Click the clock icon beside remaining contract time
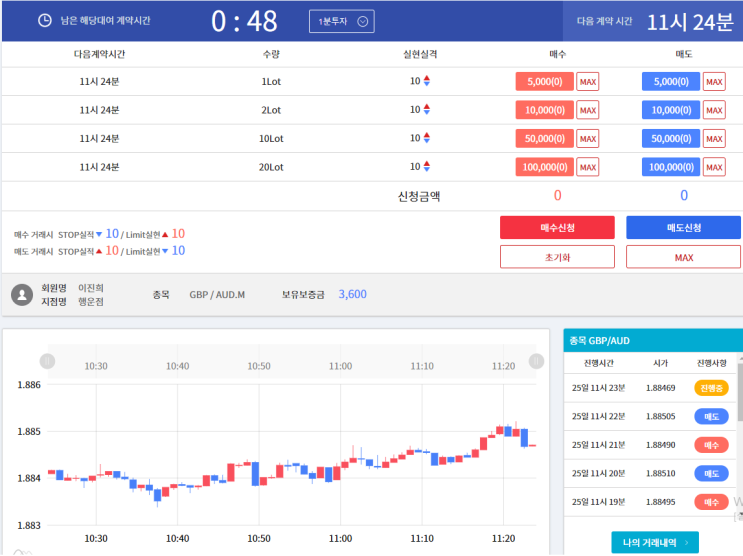Viewport: 743px width, 556px height. (45, 20)
